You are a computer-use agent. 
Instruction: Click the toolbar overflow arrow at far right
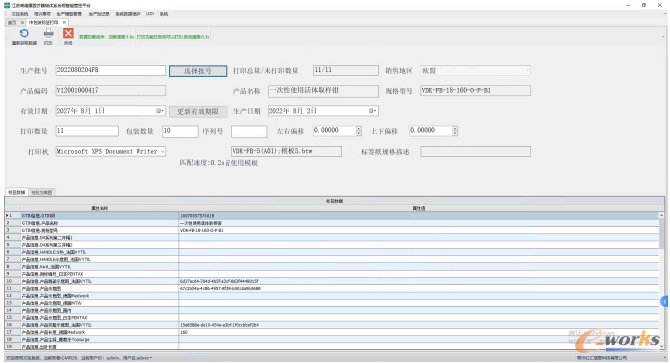[663, 37]
